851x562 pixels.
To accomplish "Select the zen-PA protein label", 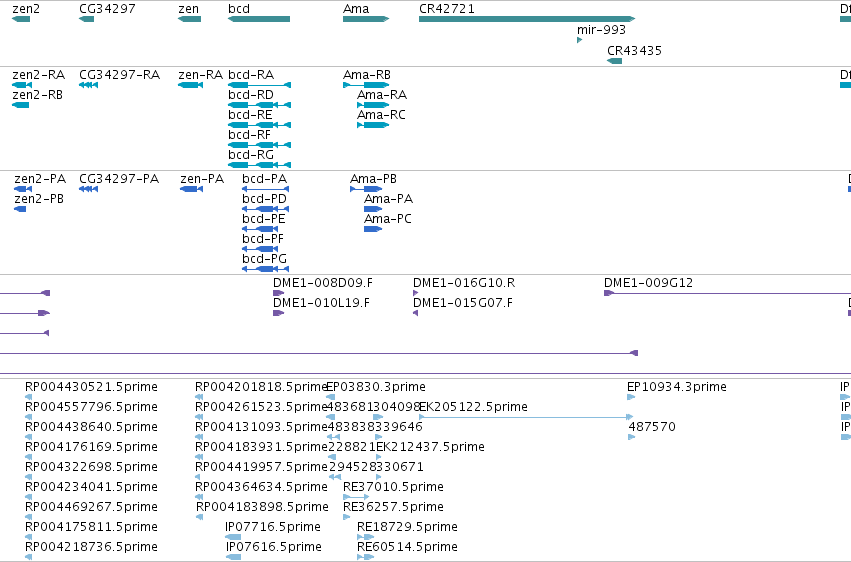I will (x=202, y=178).
